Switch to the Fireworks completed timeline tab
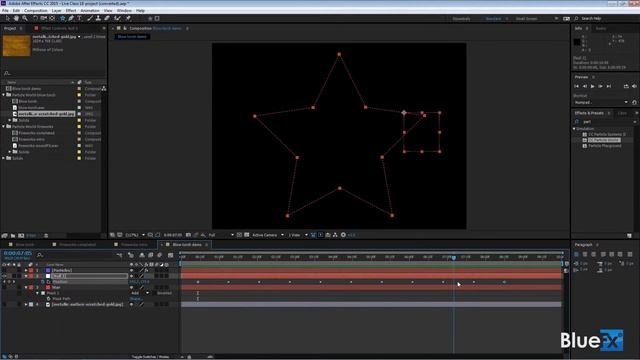Screen dimensions: 640x360 [78, 245]
